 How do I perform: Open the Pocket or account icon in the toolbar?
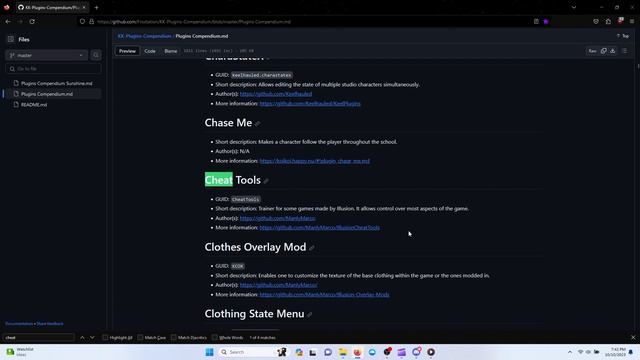coord(596,21)
